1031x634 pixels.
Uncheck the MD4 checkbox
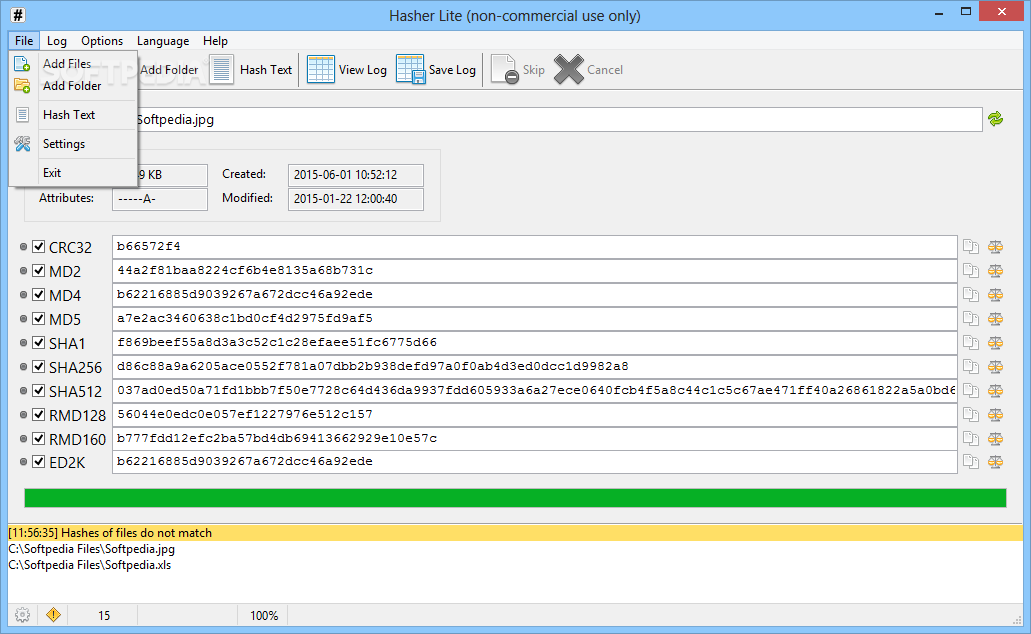click(x=39, y=295)
